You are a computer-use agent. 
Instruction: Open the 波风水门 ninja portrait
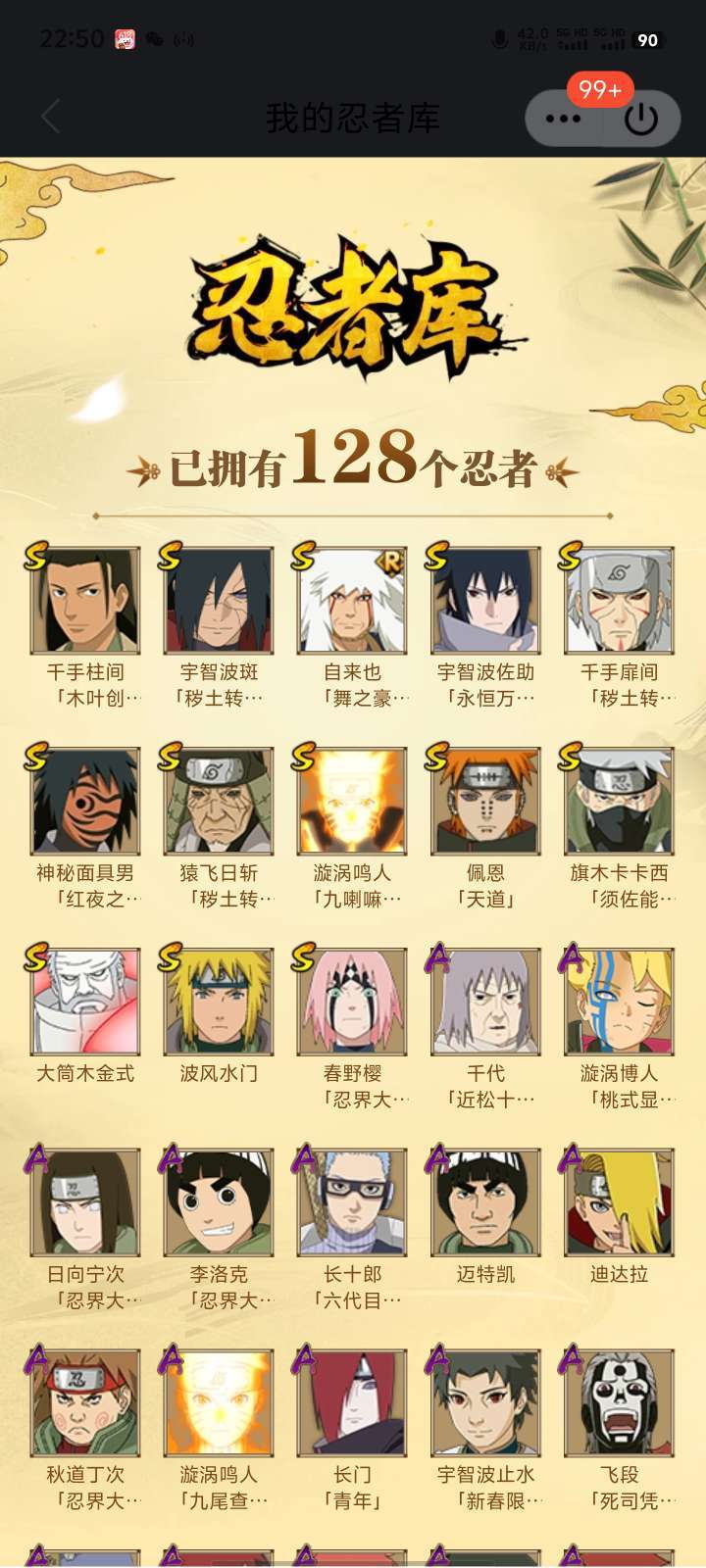click(219, 1002)
